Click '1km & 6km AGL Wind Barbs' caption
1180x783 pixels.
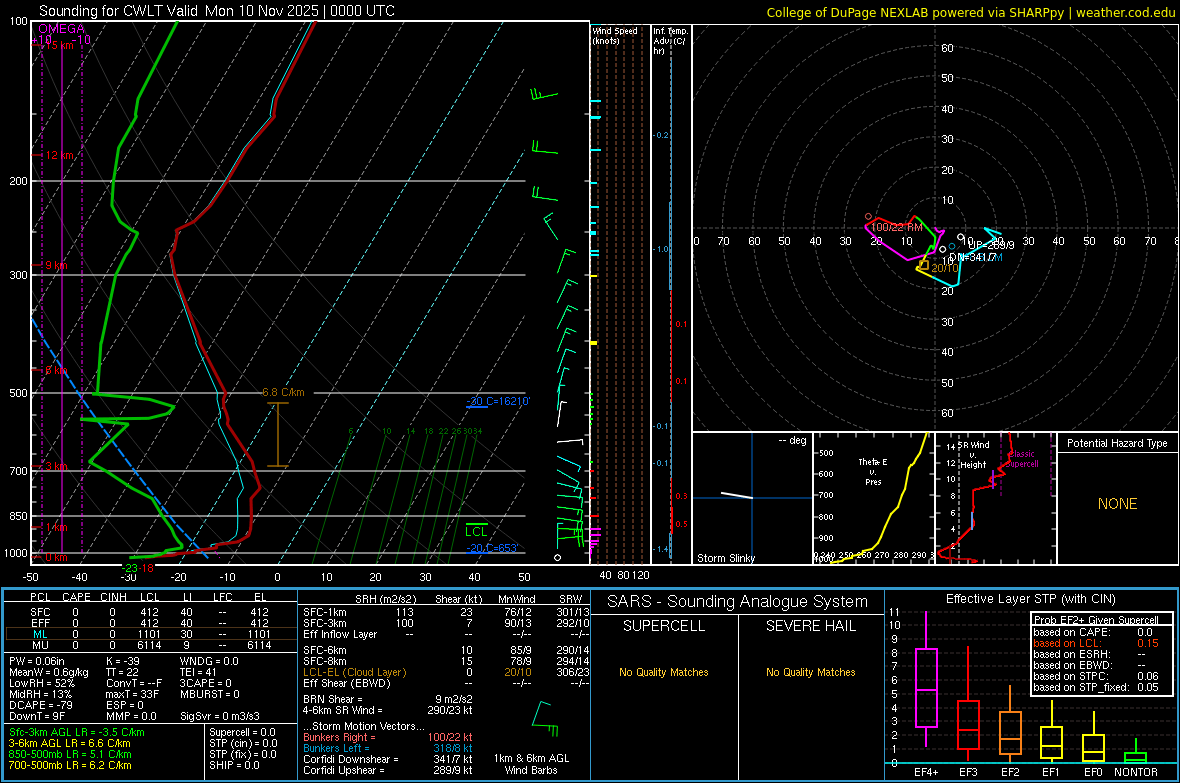click(531, 764)
